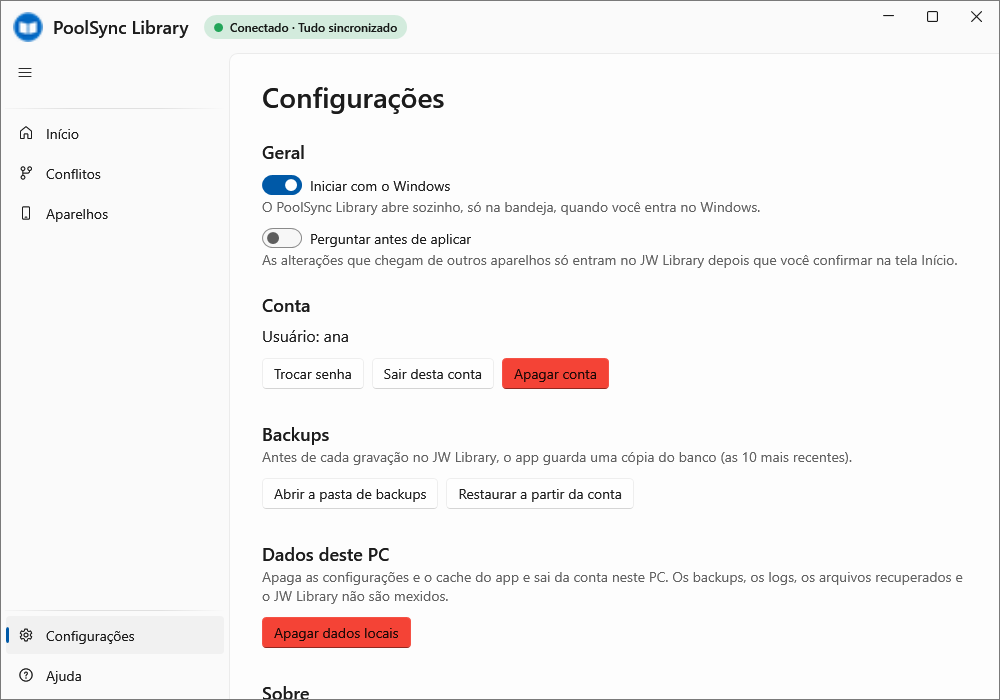The width and height of the screenshot is (1000, 700).
Task: Click the Trocar senha button
Action: pyautogui.click(x=312, y=374)
